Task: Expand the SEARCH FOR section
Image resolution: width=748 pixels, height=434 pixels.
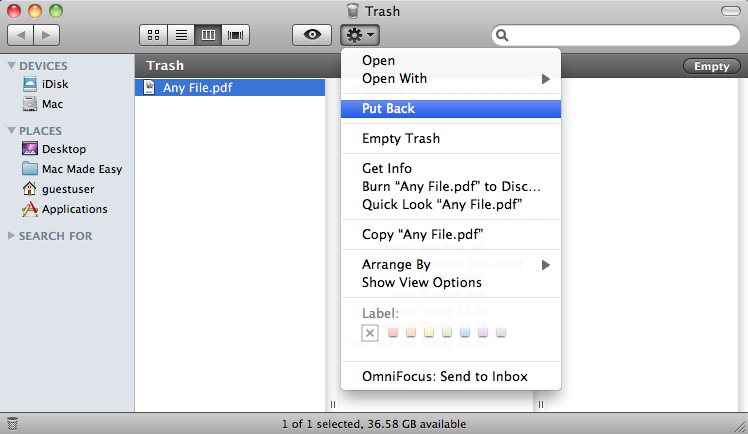Action: [x=12, y=236]
